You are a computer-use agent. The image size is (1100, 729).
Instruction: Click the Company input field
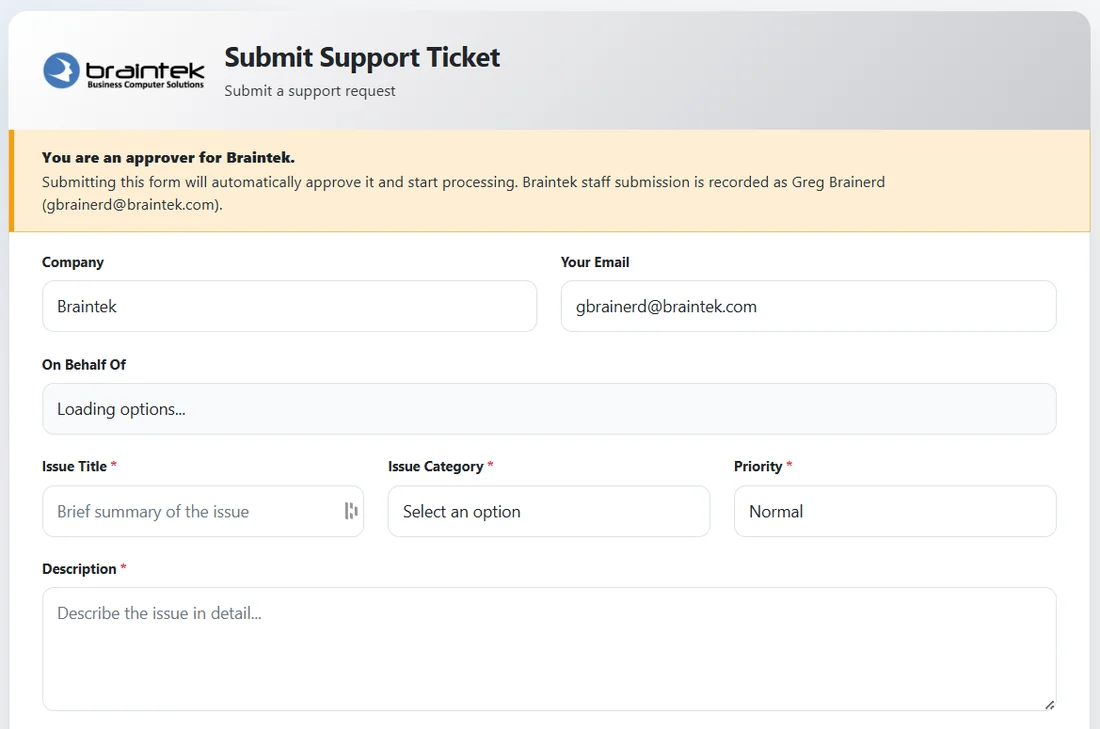pyautogui.click(x=289, y=306)
